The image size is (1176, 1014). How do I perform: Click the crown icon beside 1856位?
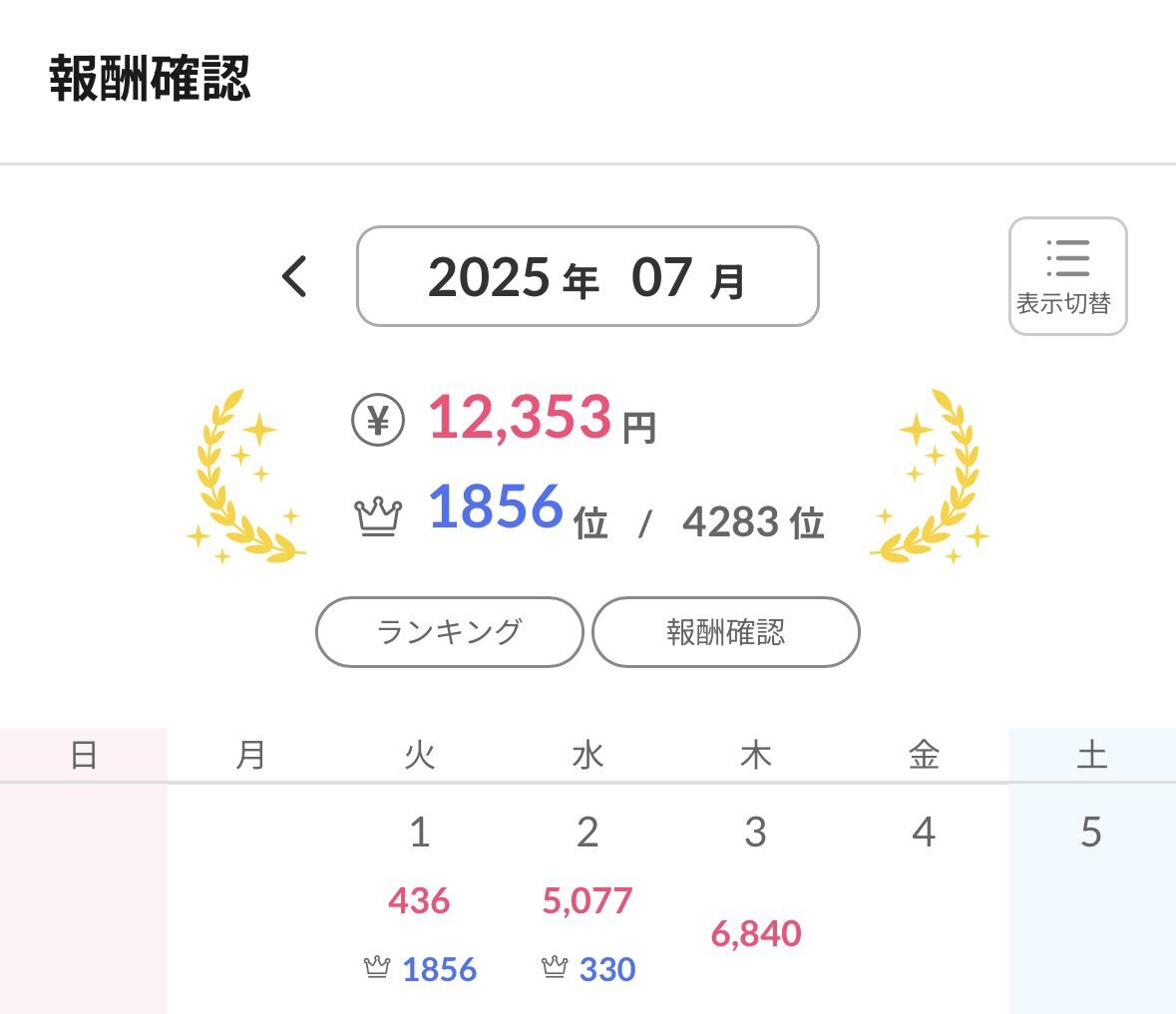pos(378,516)
